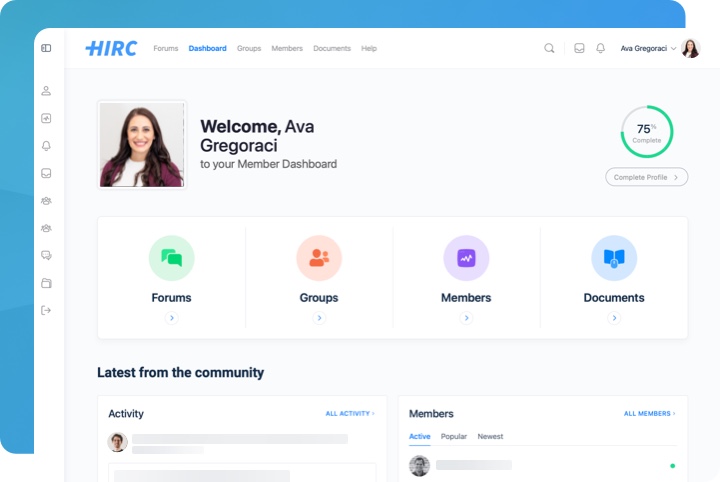Click the blue Documents book icon
The width and height of the screenshot is (720, 482).
pos(614,258)
